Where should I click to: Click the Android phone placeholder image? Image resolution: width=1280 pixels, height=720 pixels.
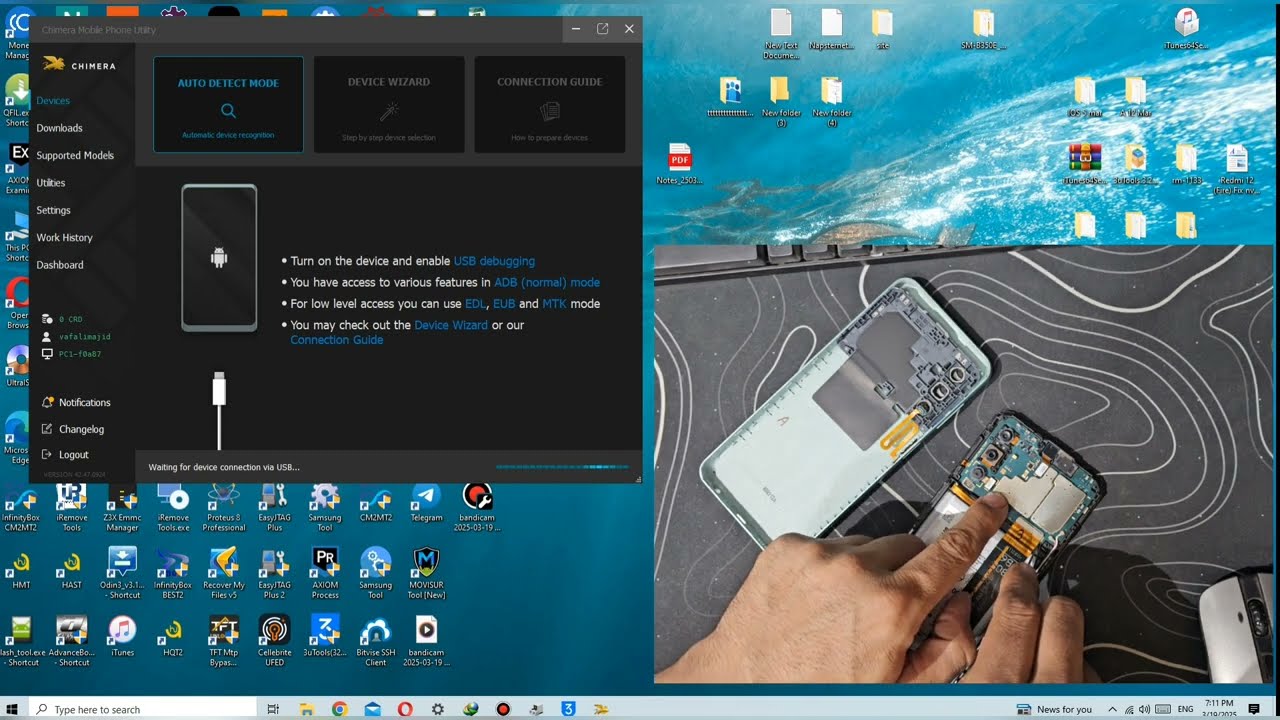point(219,258)
